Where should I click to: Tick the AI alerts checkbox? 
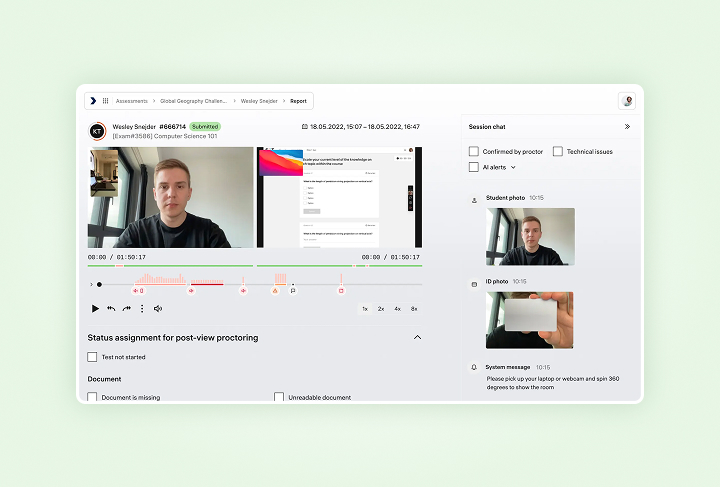point(474,167)
